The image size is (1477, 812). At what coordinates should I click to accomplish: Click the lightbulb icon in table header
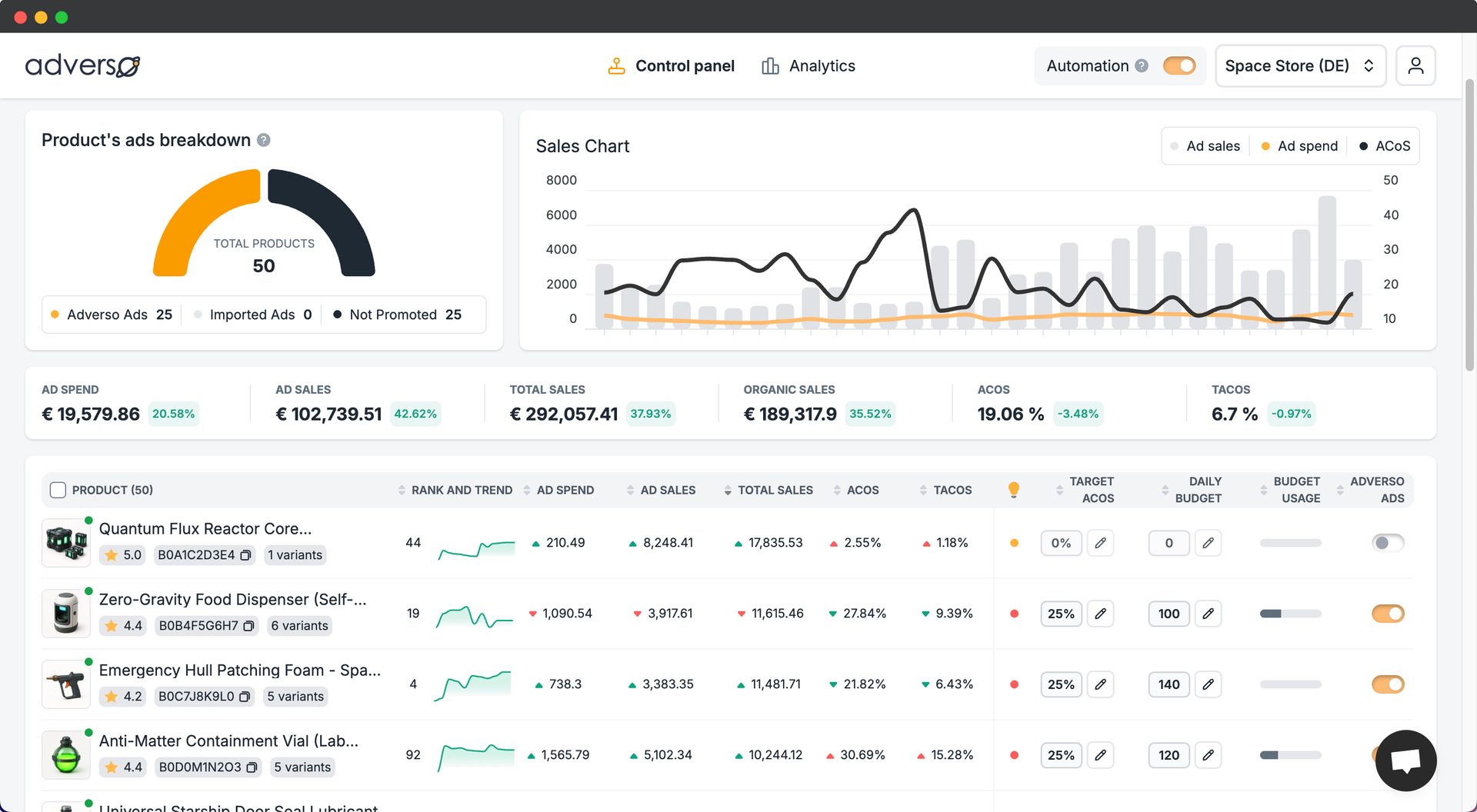tap(1014, 489)
